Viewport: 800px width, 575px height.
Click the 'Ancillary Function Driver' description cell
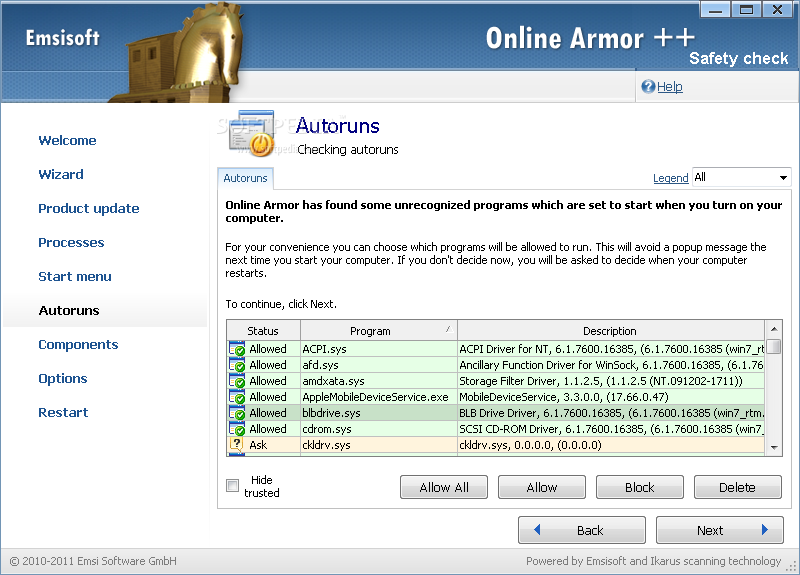[x=611, y=365]
